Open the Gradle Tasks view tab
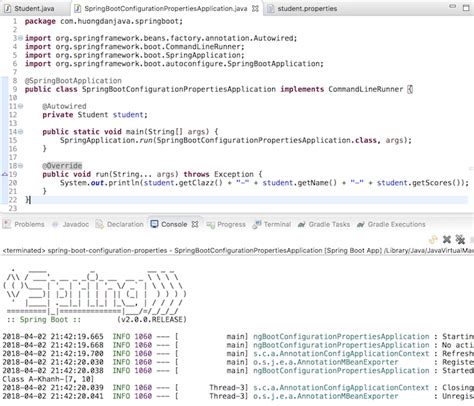 (324, 224)
